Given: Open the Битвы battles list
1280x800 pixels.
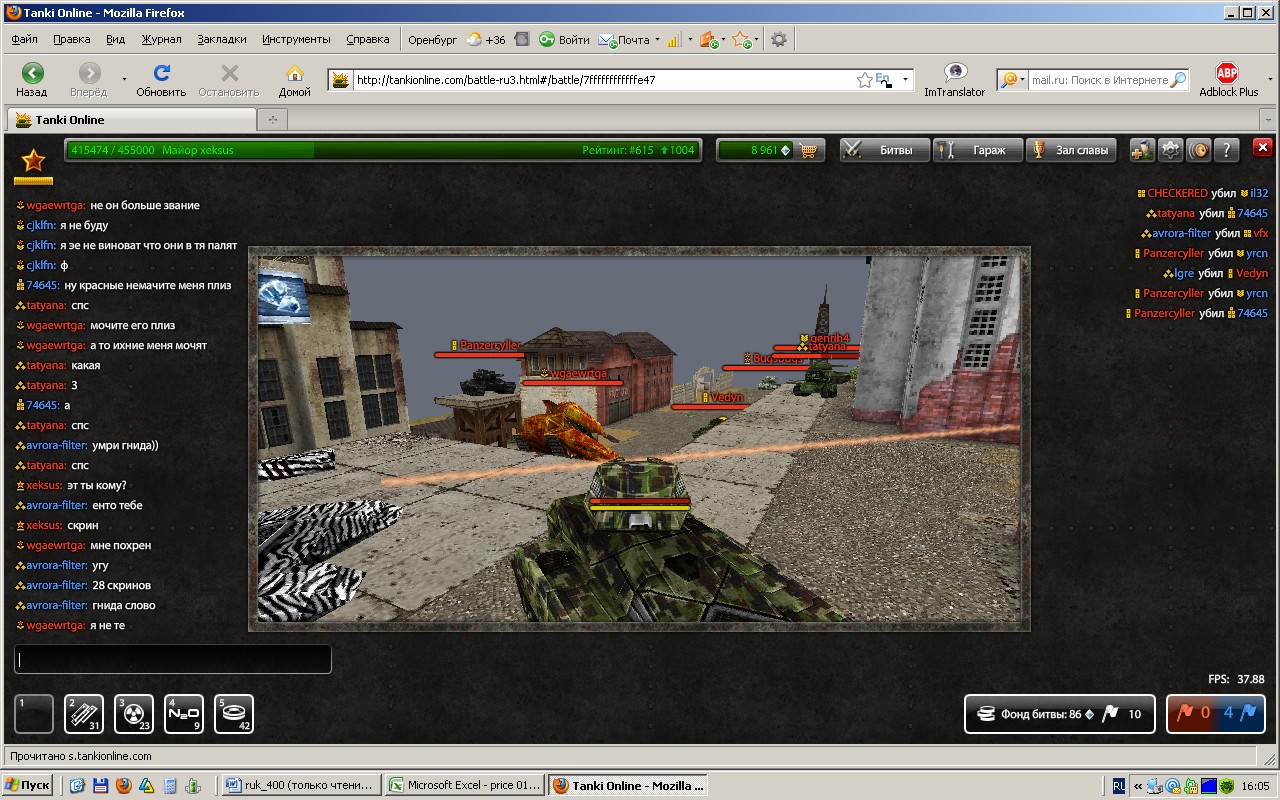Looking at the screenshot, I should click(x=884, y=150).
